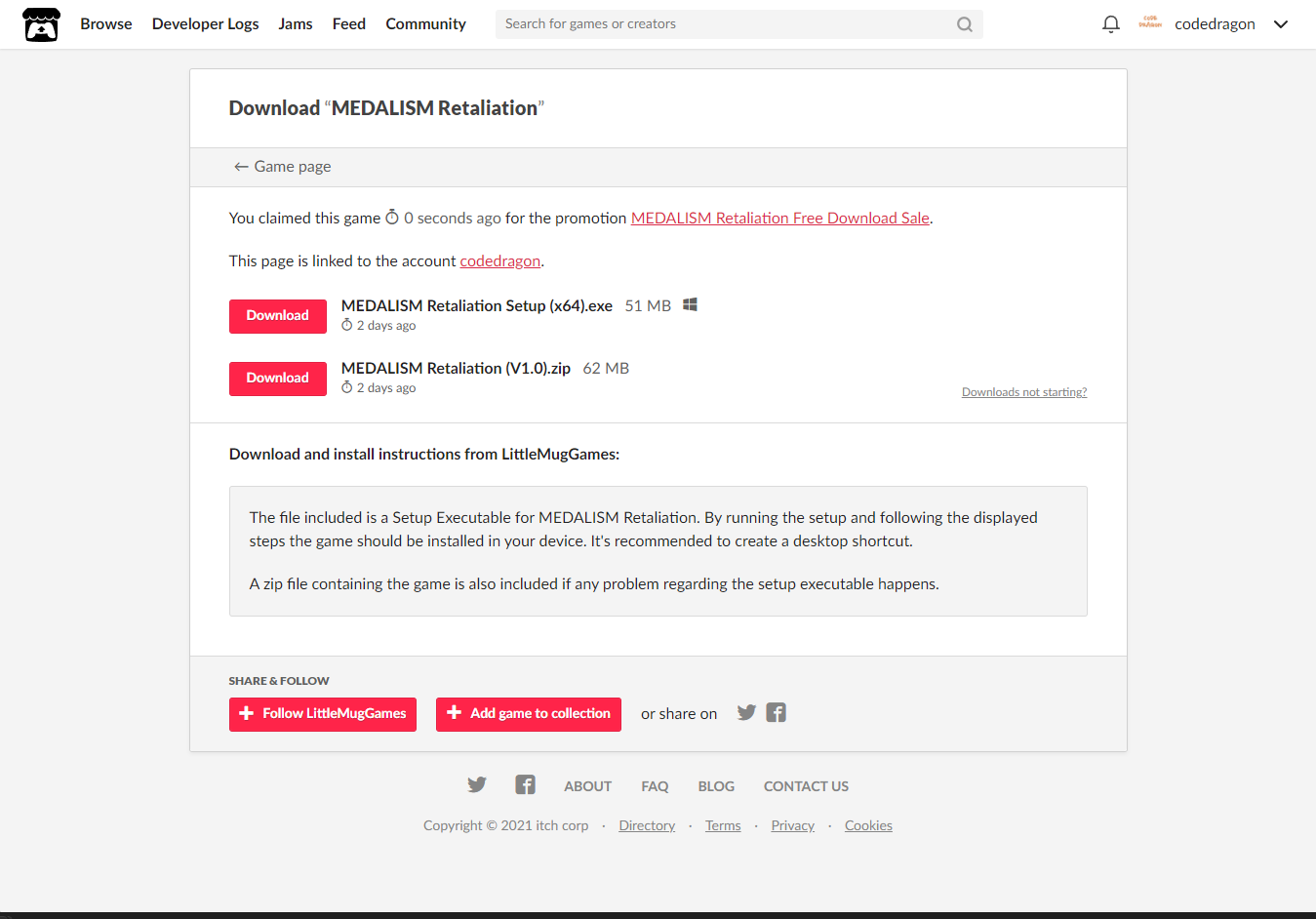Return to the Game page
This screenshot has width=1316, height=919.
(x=282, y=167)
